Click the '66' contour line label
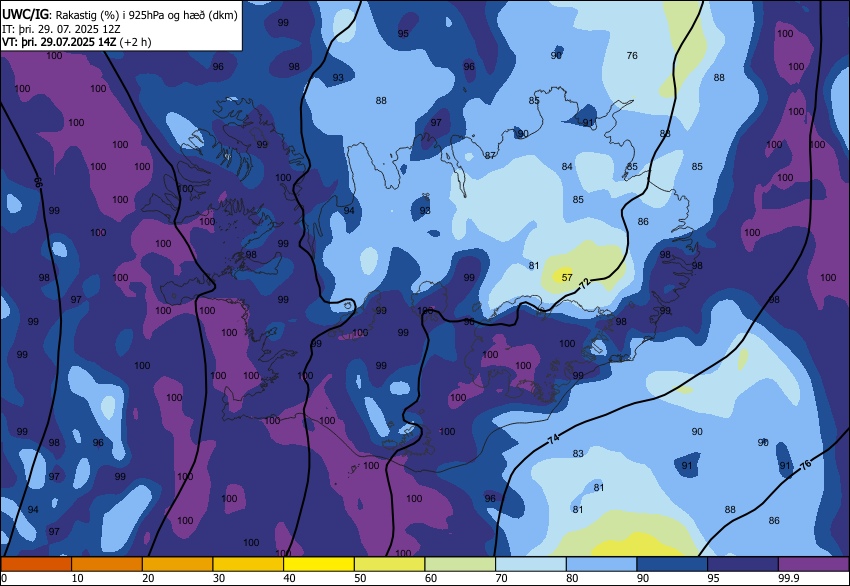The height and width of the screenshot is (586, 850). click(38, 182)
